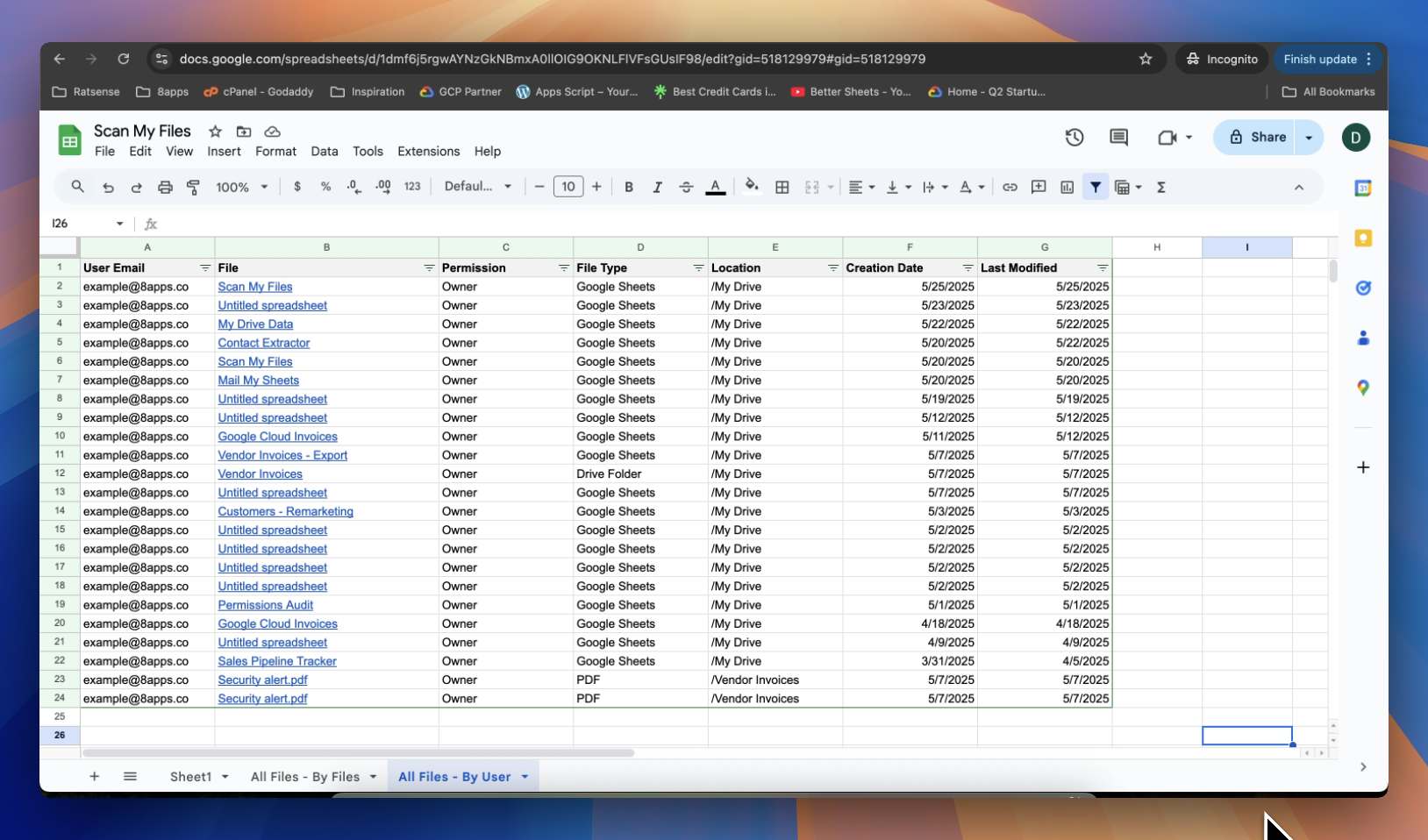
Task: Open Google Keep side panel
Action: coord(1363,238)
